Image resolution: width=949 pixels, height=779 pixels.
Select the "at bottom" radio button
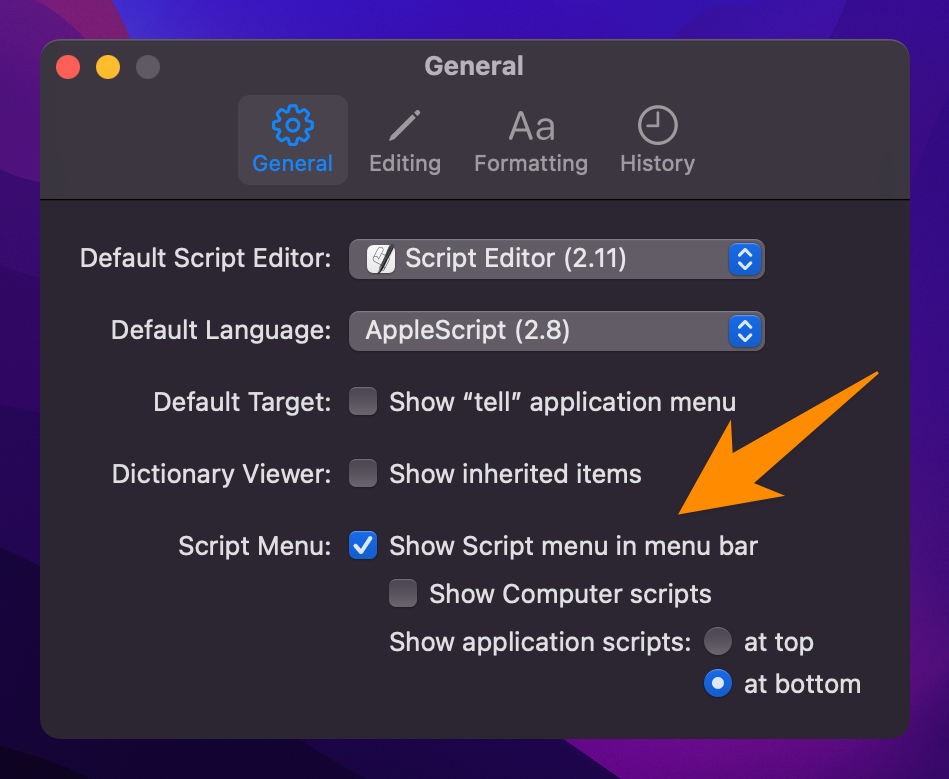(718, 684)
